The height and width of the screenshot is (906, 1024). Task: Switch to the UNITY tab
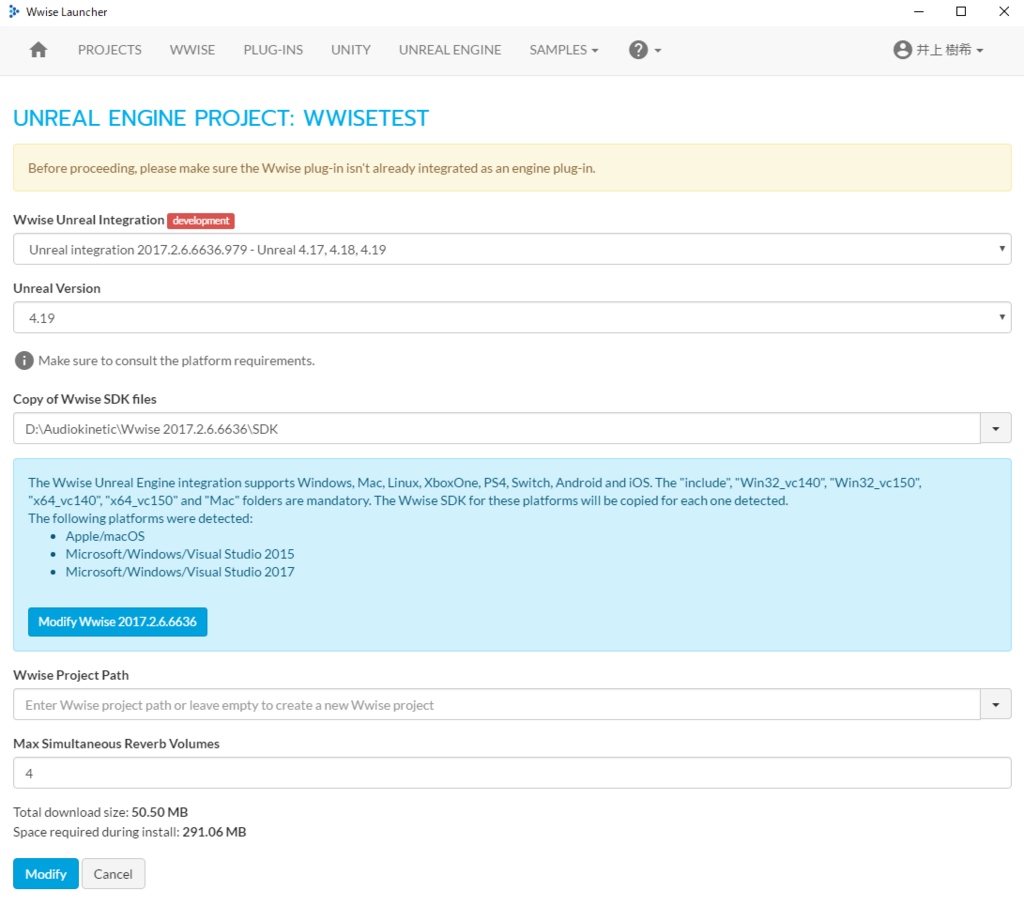pyautogui.click(x=351, y=50)
